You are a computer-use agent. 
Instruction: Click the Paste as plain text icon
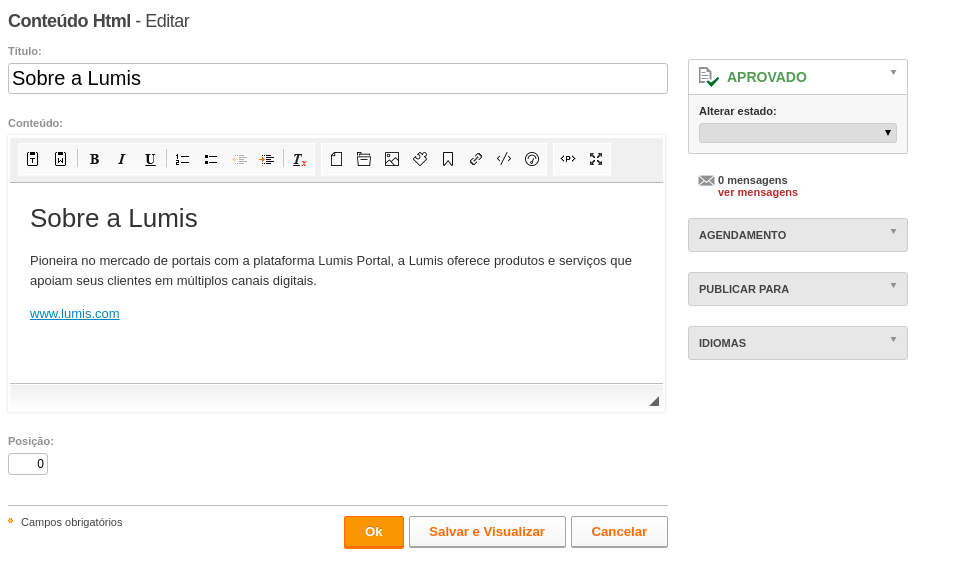33,159
